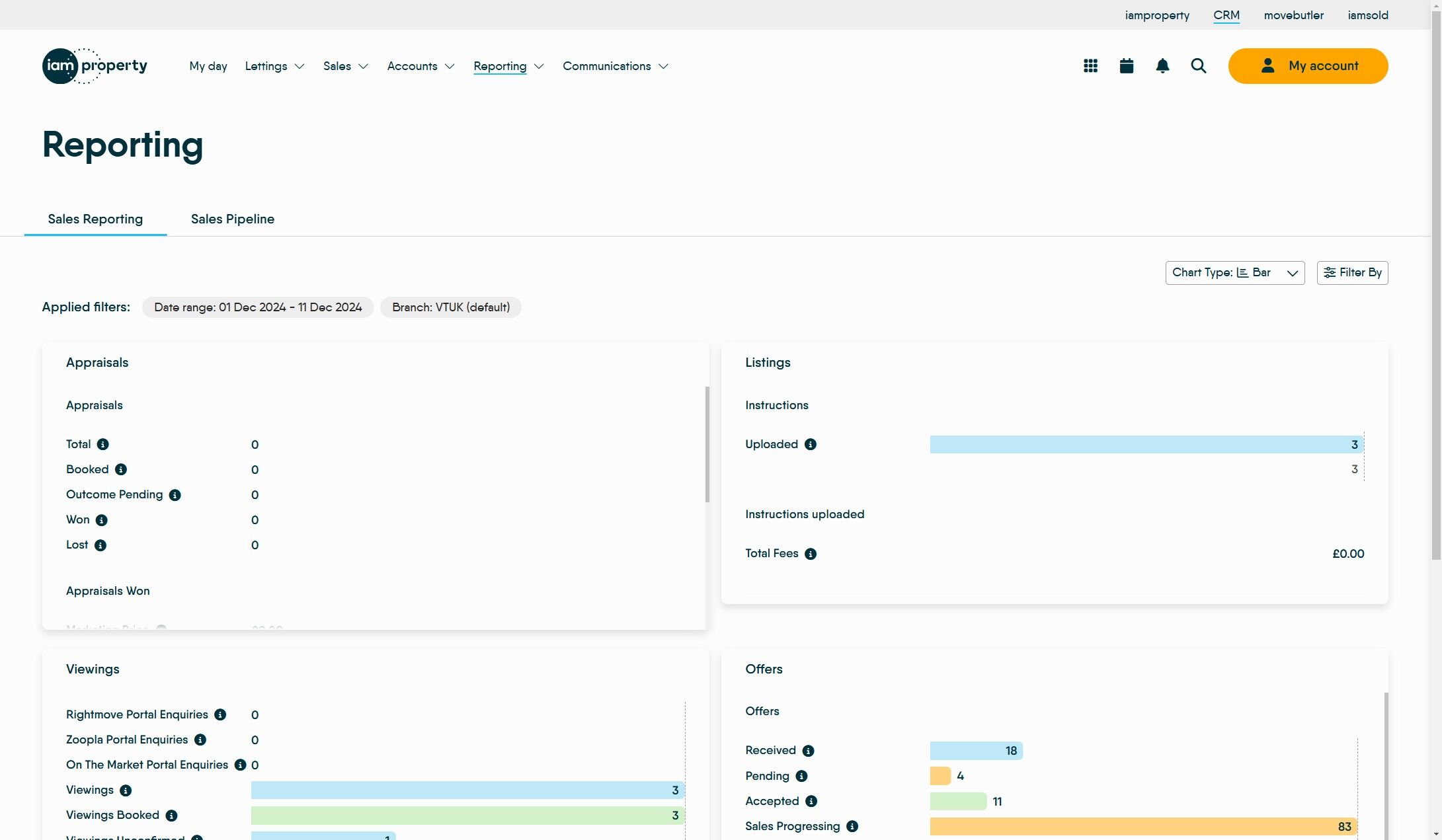Click the Appraisals panel scrollbar
This screenshot has height=840, width=1442.
pos(707,444)
